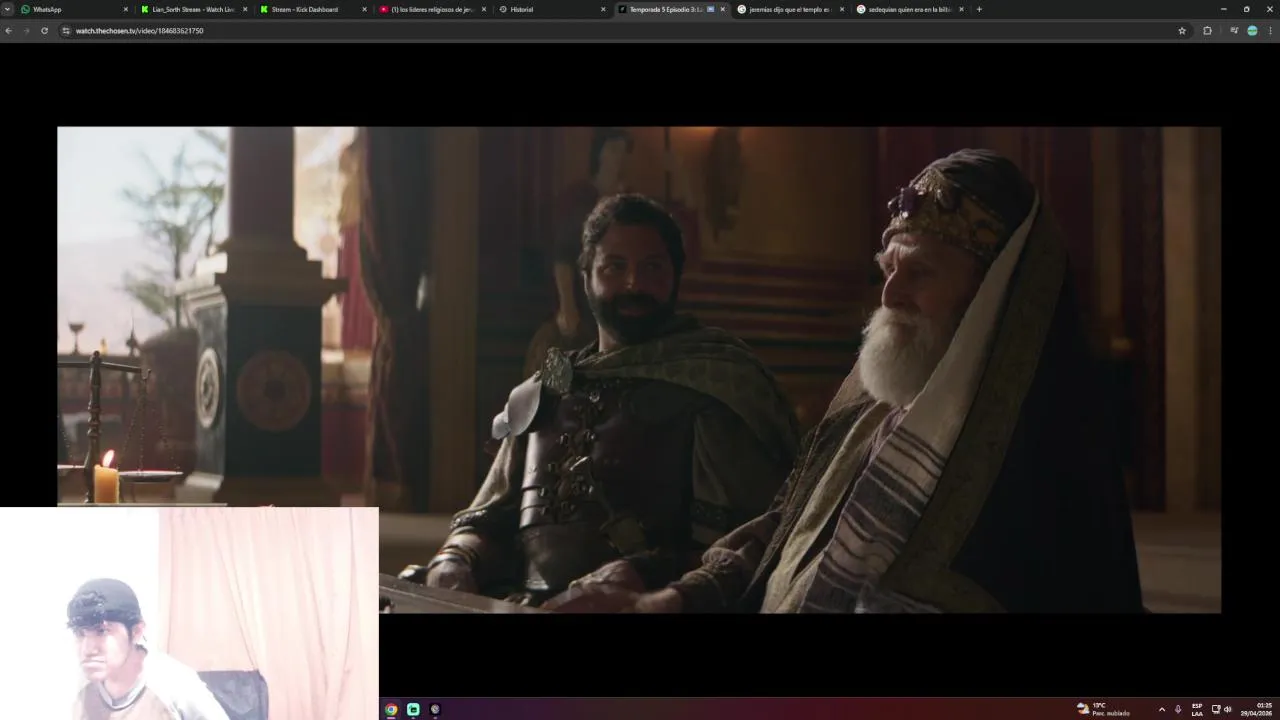Viewport: 1280px width, 720px height.
Task: Close the sedequias search tab
Action: point(961,9)
